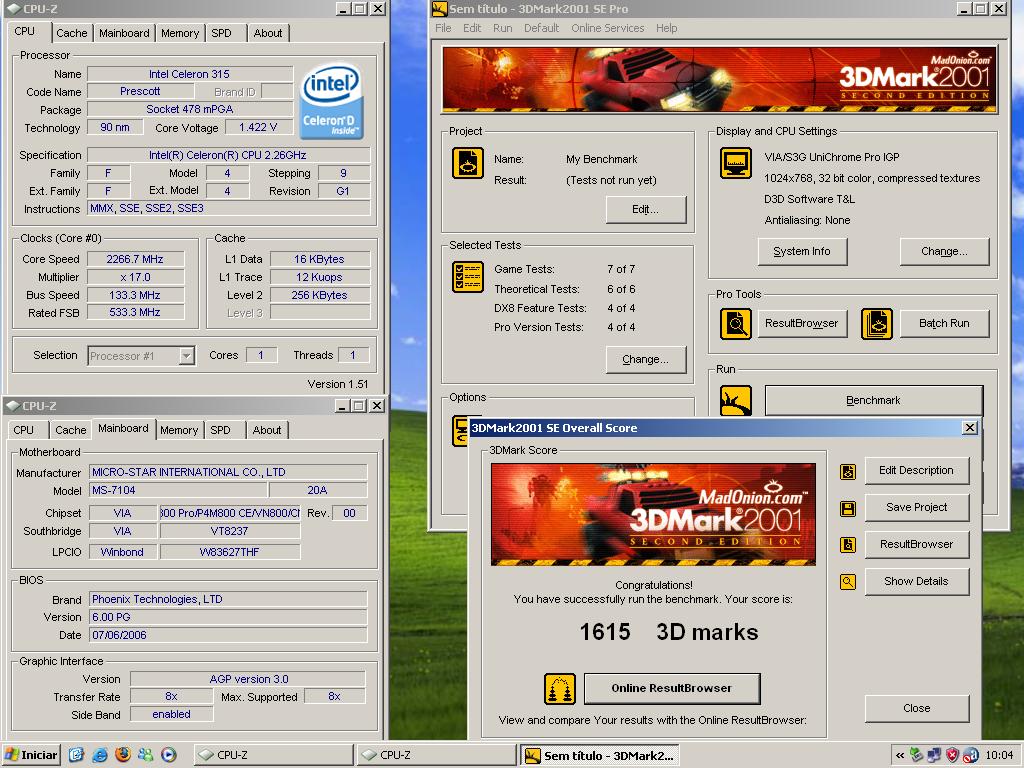Click the System Info button
This screenshot has height=768, width=1024.
coord(802,251)
